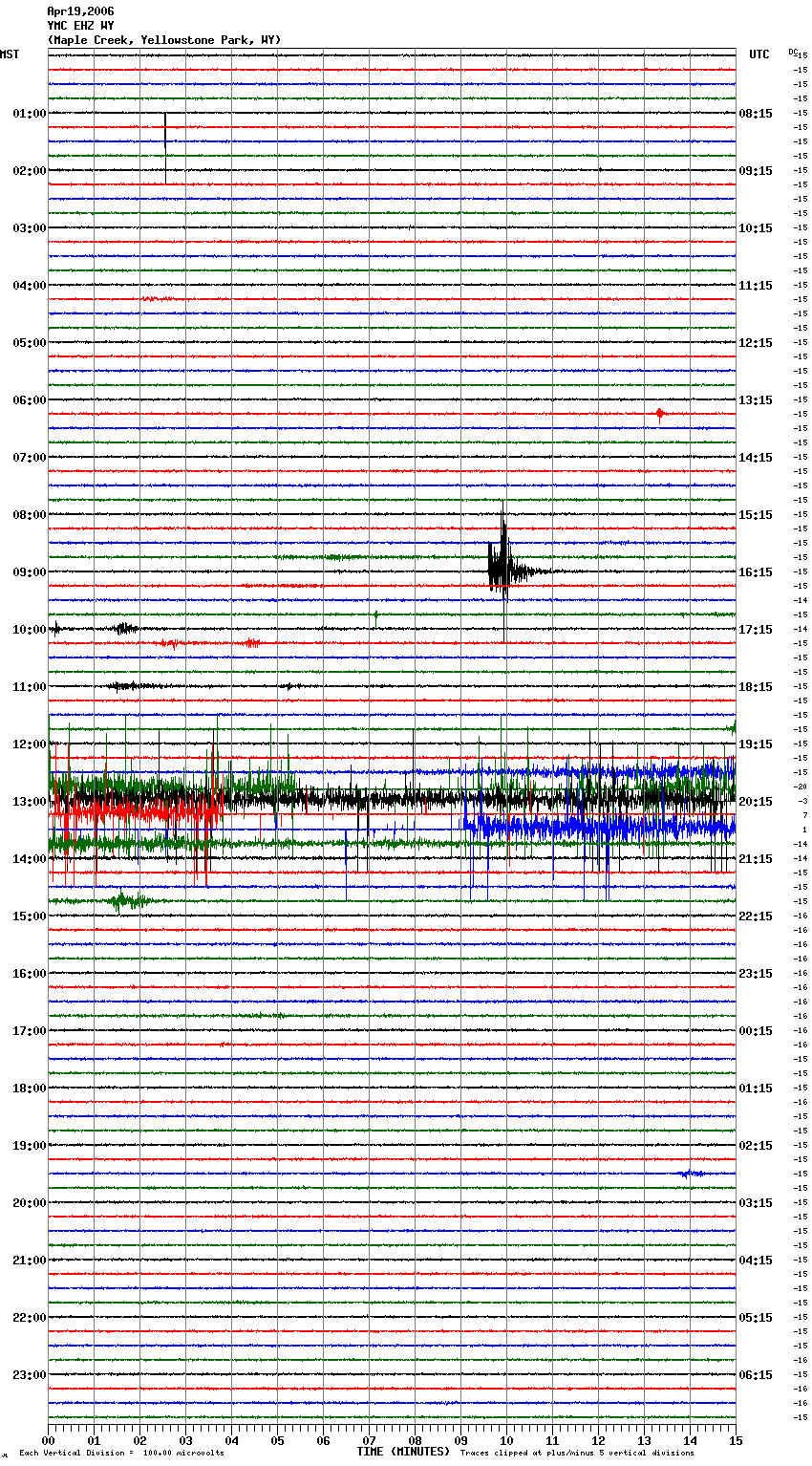Click the "(Maple Creek, Yellowstone Park, WY)" location title
Image resolution: width=812 pixels, height=1466 pixels.
164,40
